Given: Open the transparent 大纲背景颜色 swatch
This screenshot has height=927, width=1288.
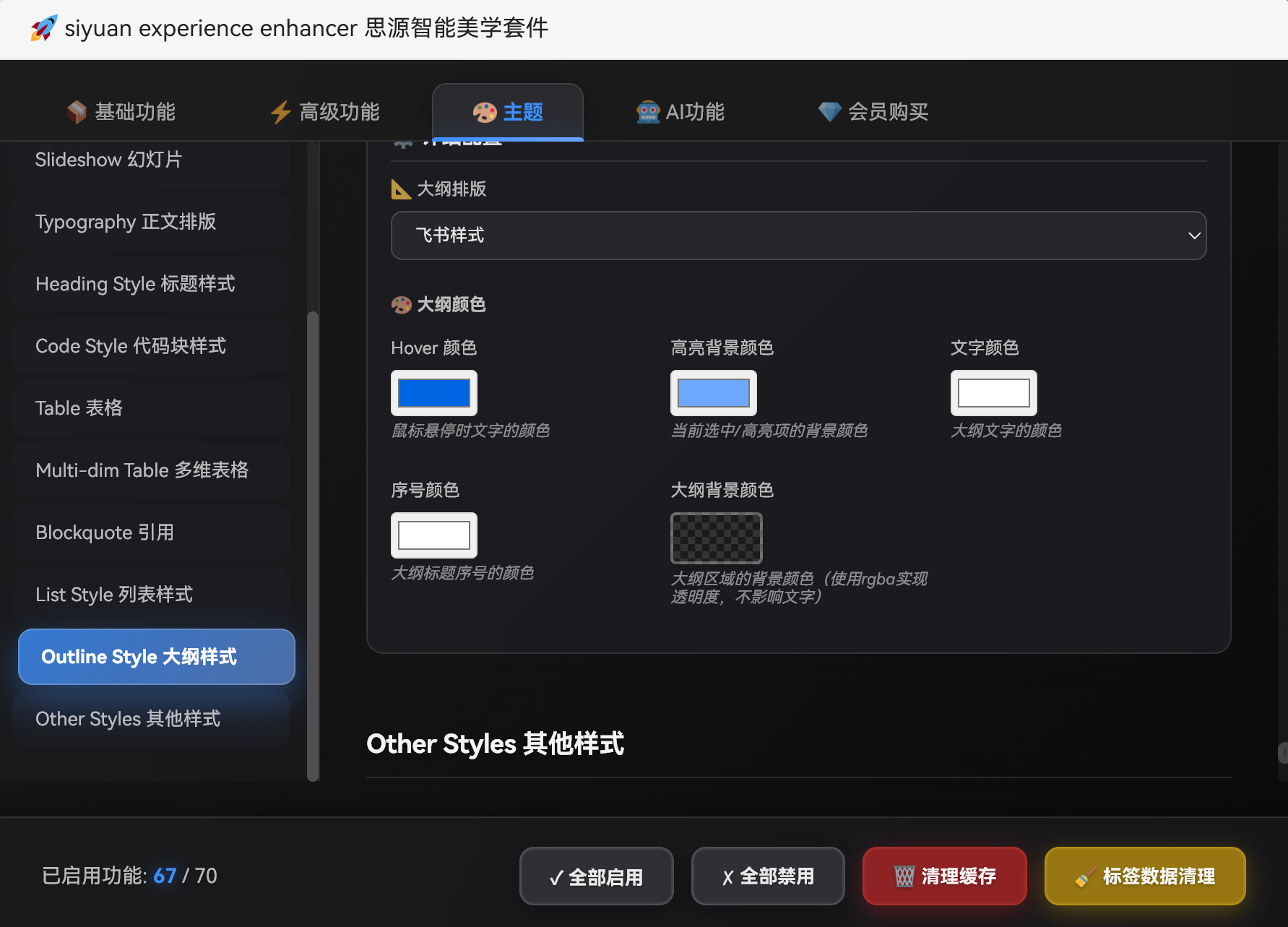Looking at the screenshot, I should (716, 538).
